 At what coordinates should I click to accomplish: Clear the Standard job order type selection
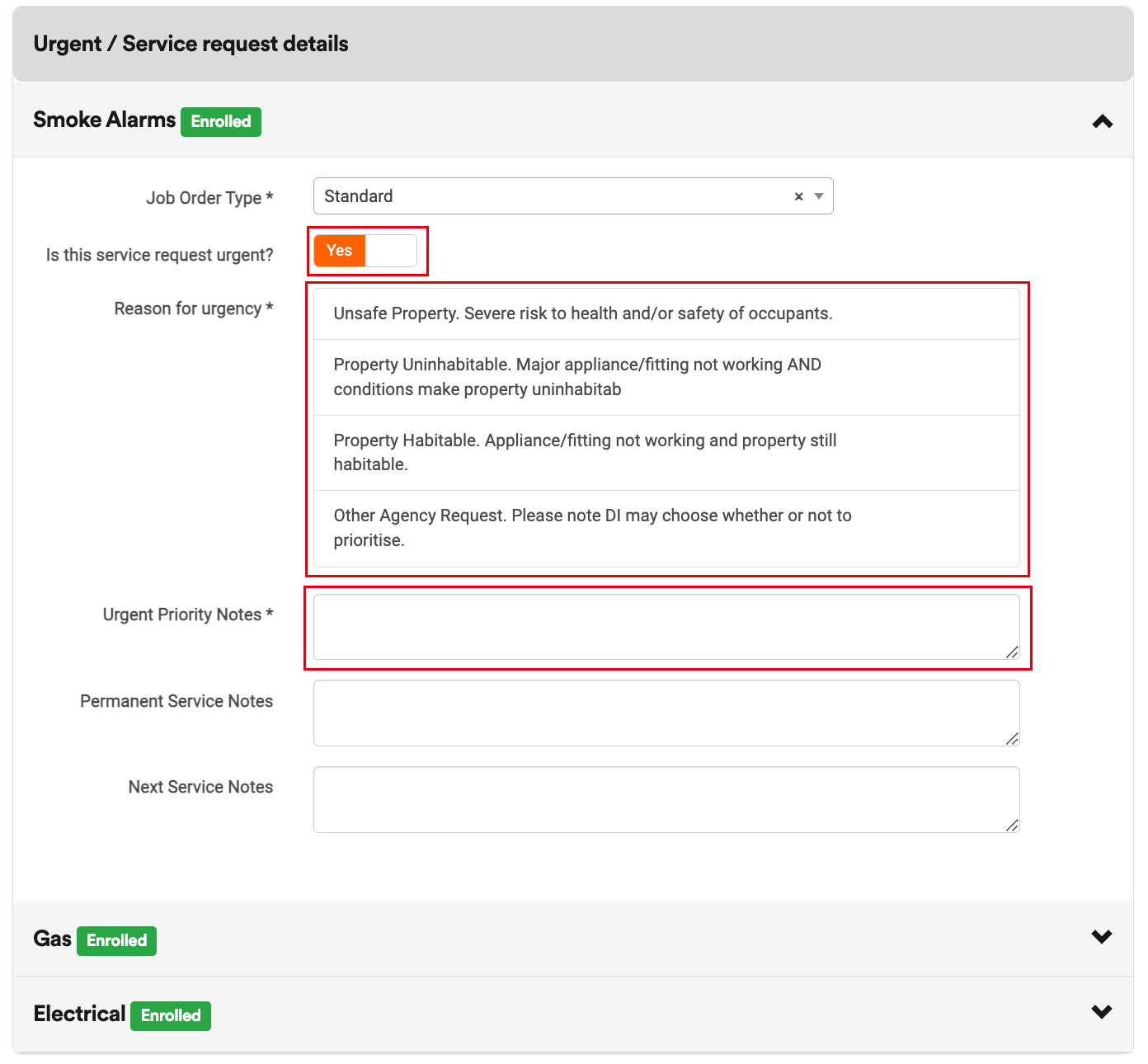click(x=798, y=196)
